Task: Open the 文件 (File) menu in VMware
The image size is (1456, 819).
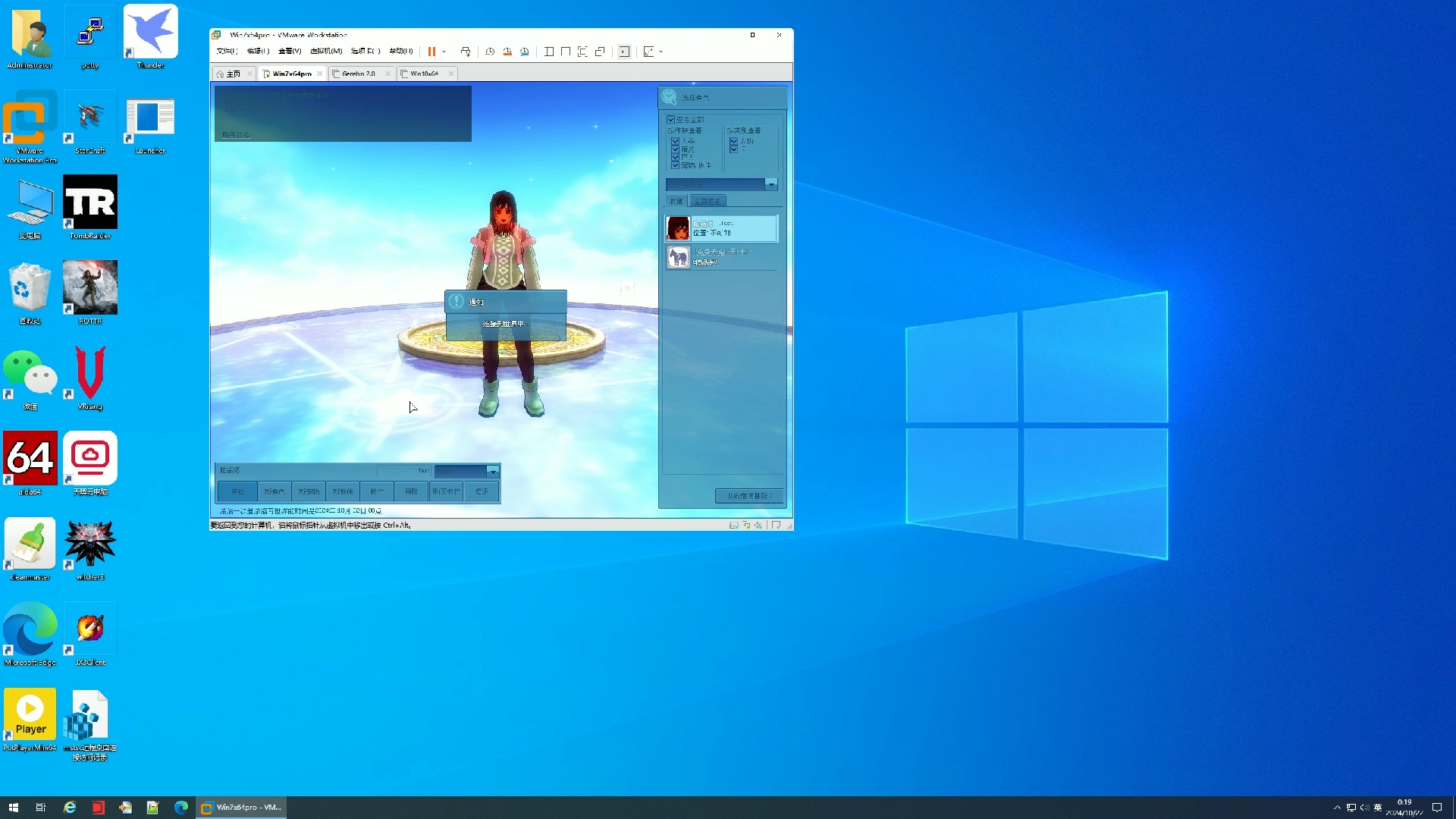Action: [227, 52]
